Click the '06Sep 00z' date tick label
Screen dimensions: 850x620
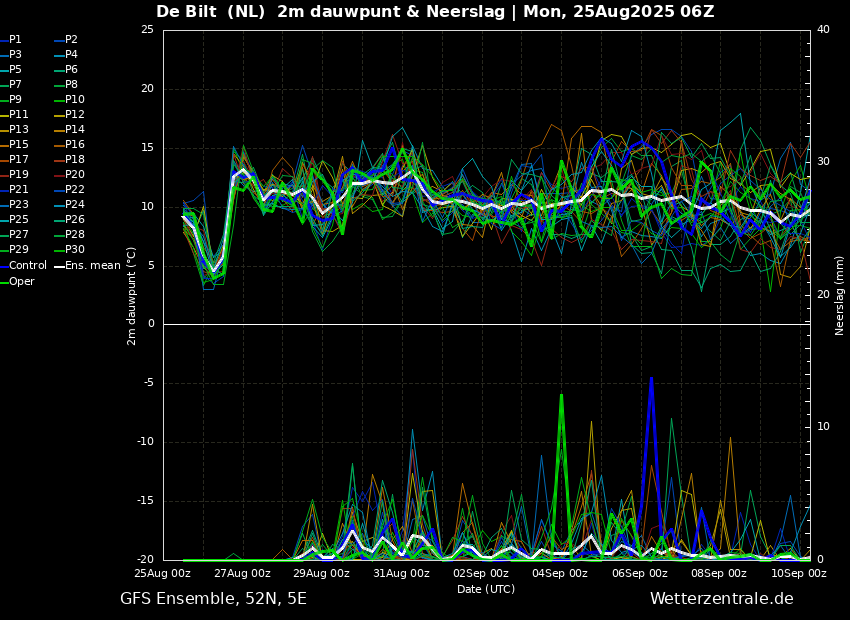[640, 573]
